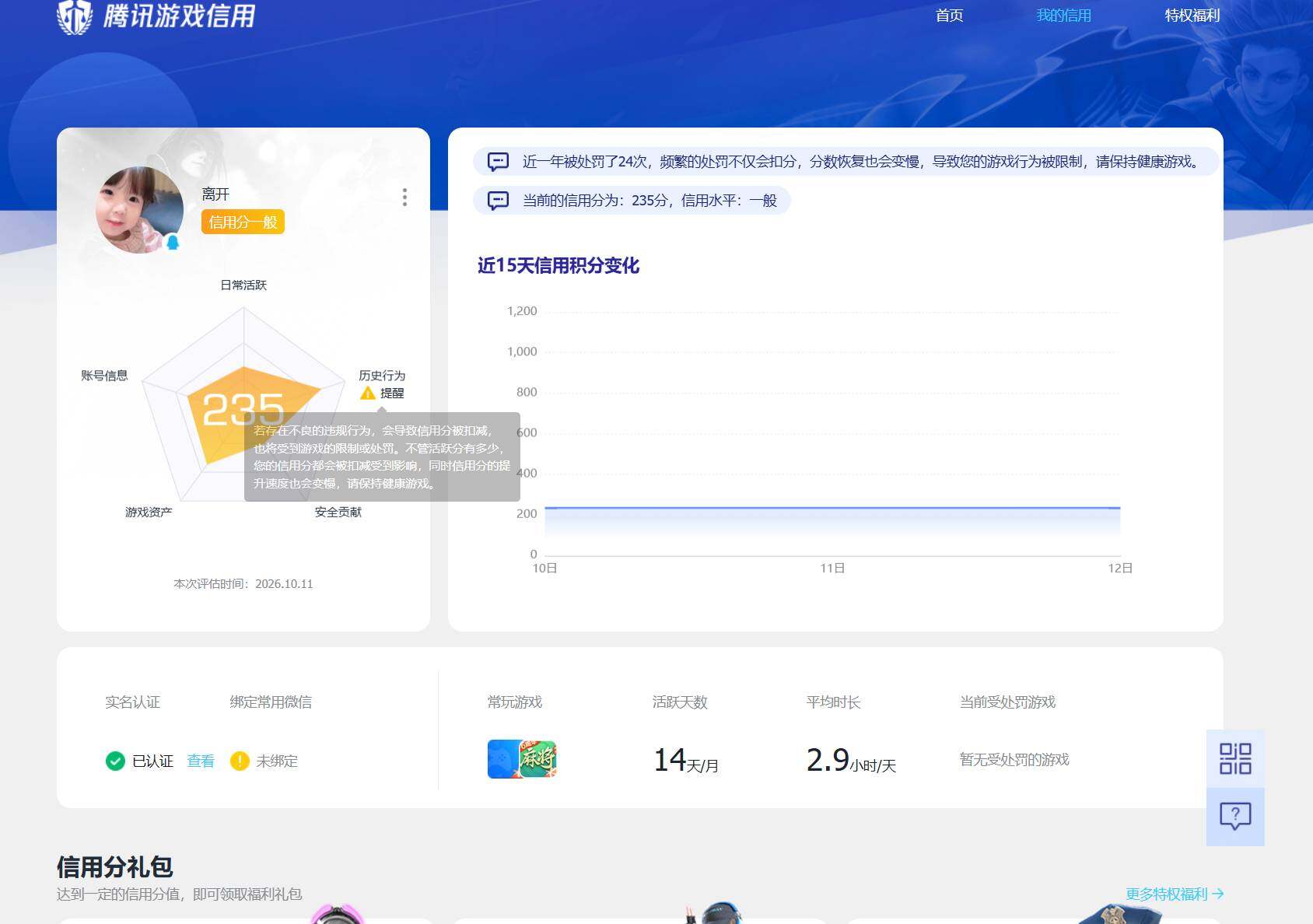1313x924 pixels.
Task: Click the 查看 link for real-name verification
Action: pyautogui.click(x=201, y=761)
